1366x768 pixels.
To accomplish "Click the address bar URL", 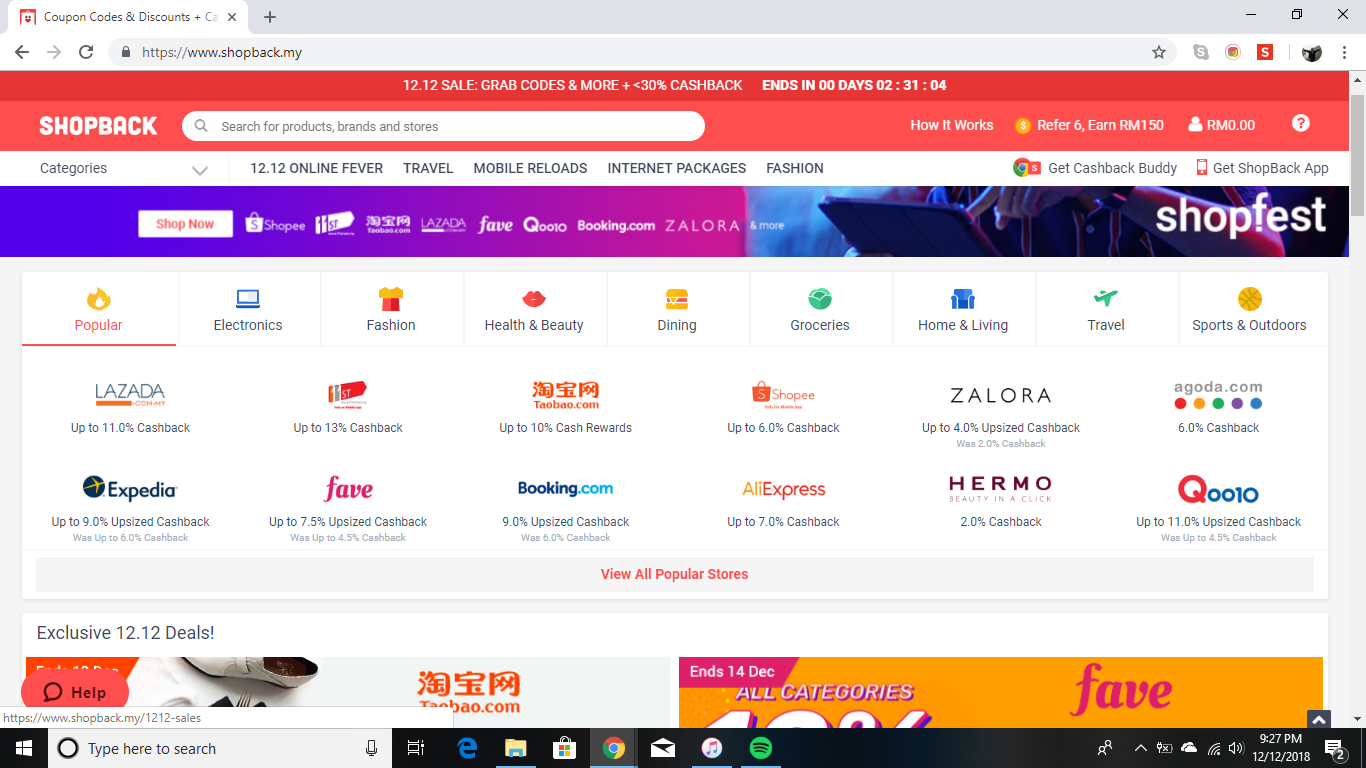I will coord(222,52).
